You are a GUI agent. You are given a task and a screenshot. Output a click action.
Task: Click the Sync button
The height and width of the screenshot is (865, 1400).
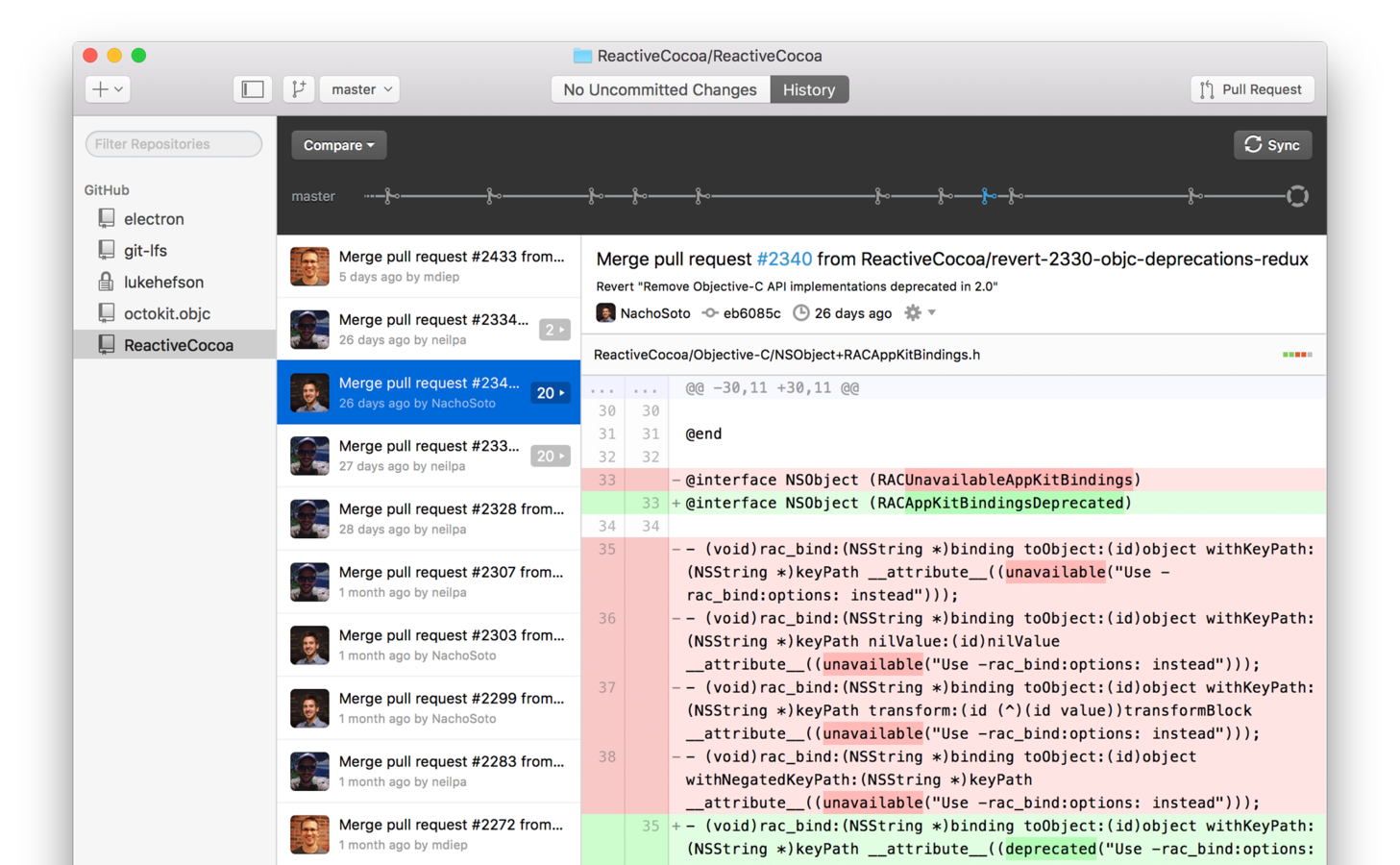(x=1272, y=145)
